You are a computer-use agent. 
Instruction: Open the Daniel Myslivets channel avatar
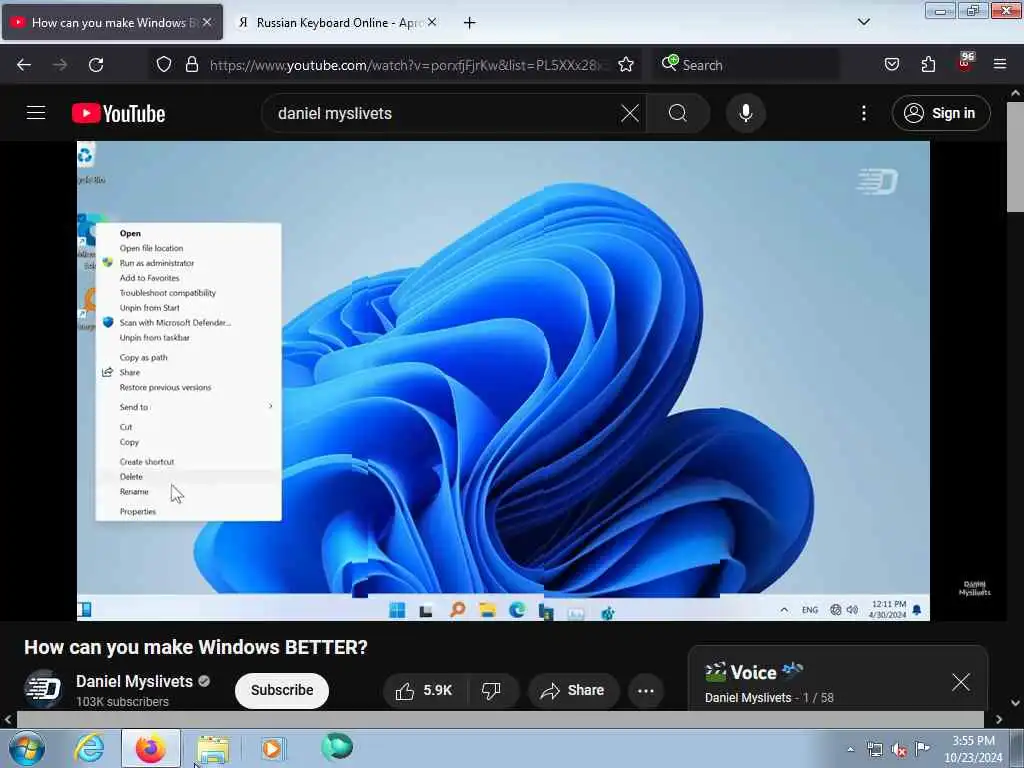point(43,689)
